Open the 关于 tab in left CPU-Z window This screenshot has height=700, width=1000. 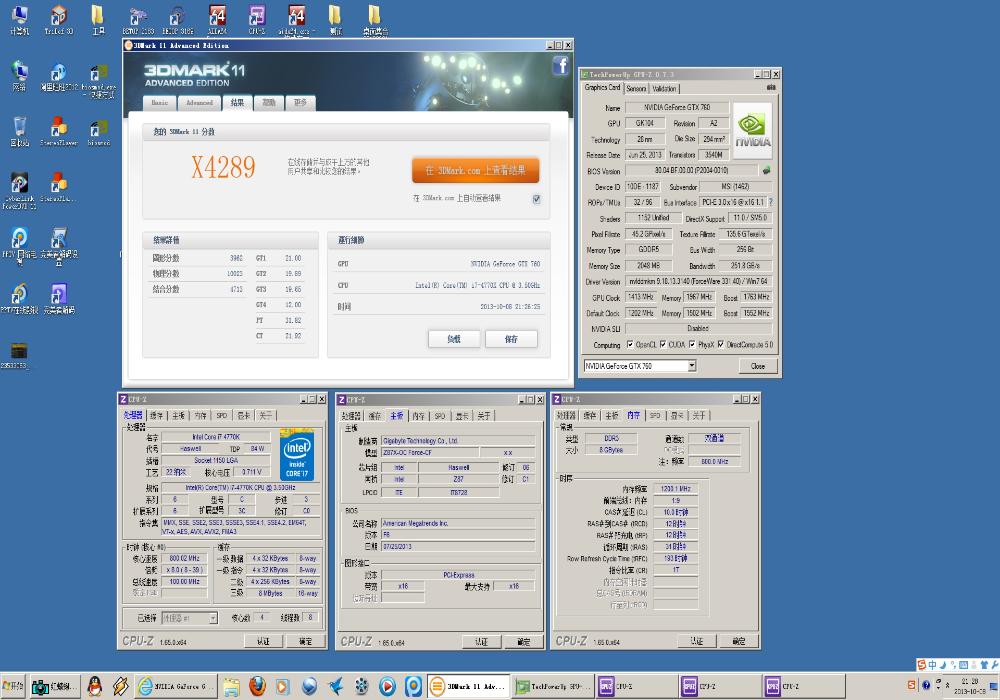click(x=265, y=416)
